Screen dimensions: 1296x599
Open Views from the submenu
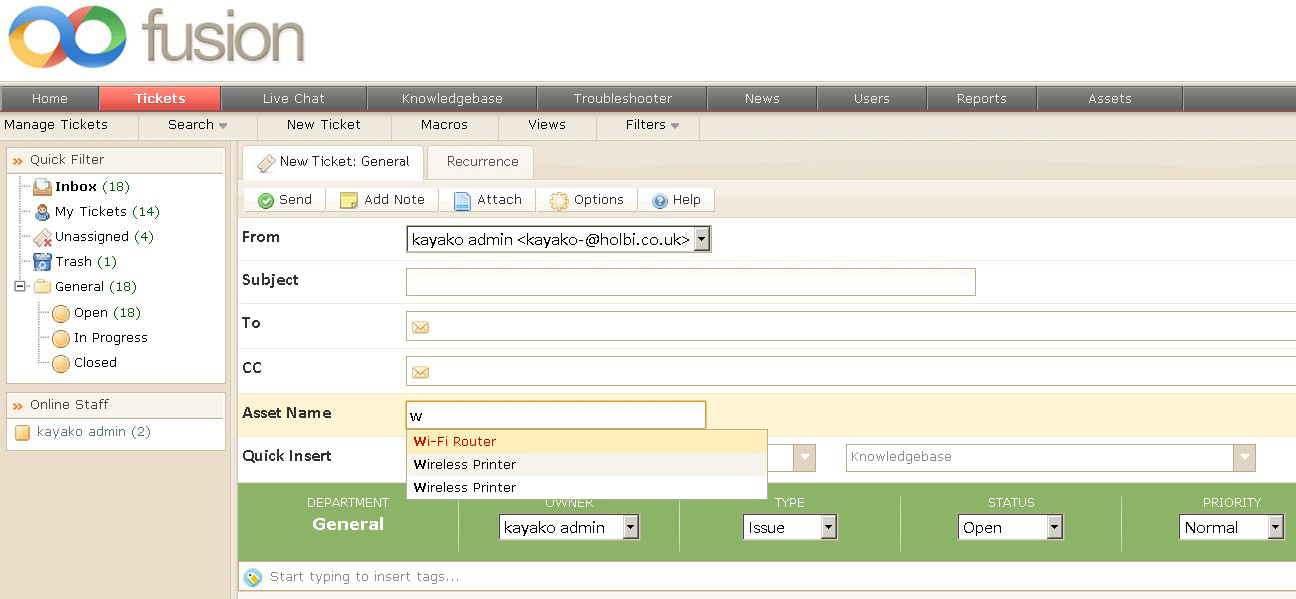pos(547,125)
